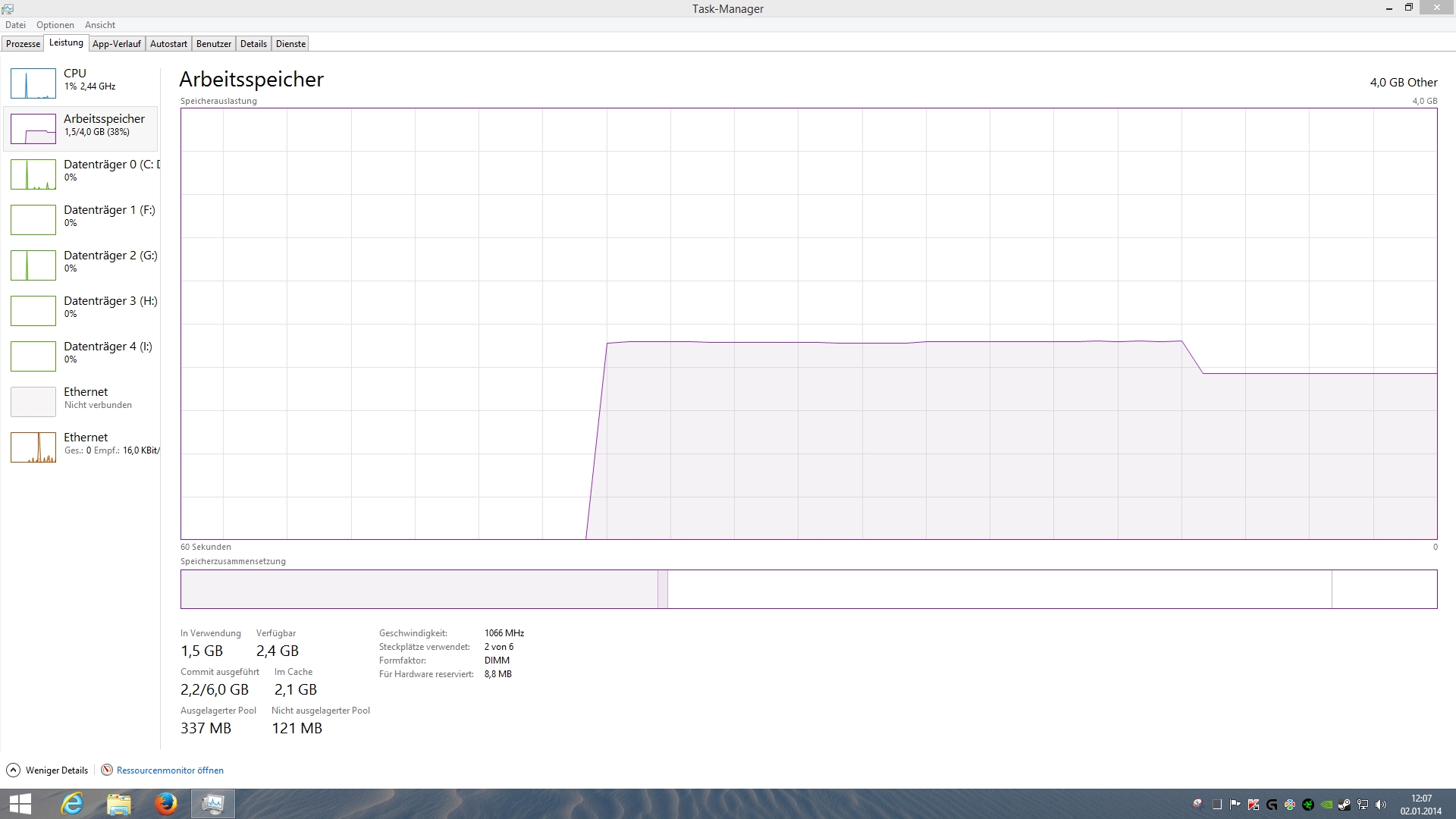Click the 'Verfügbar' 2,4 GB value
Image resolution: width=1456 pixels, height=819 pixels.
pyautogui.click(x=278, y=651)
